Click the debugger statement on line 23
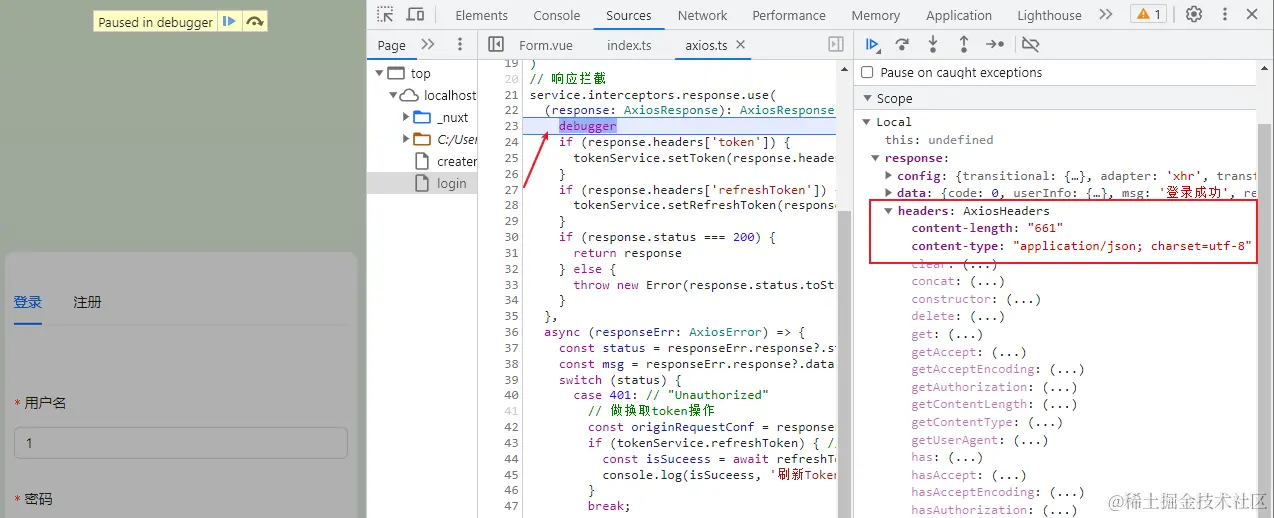Image resolution: width=1274 pixels, height=518 pixels. [x=587, y=126]
